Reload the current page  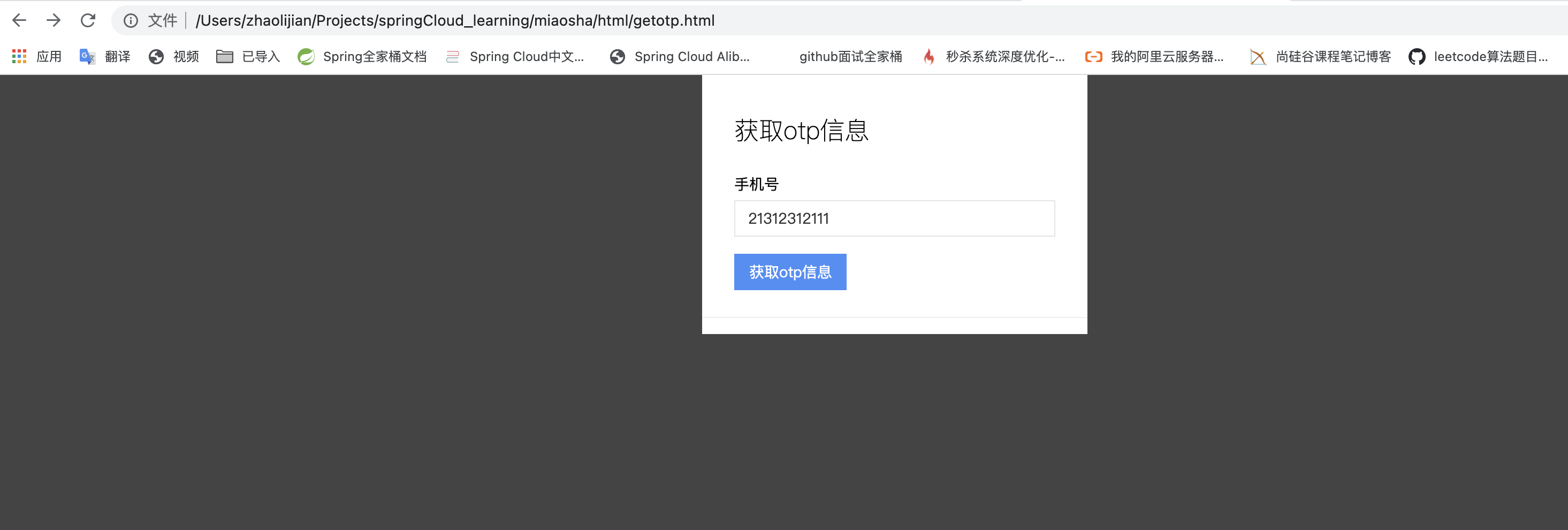coord(88,21)
